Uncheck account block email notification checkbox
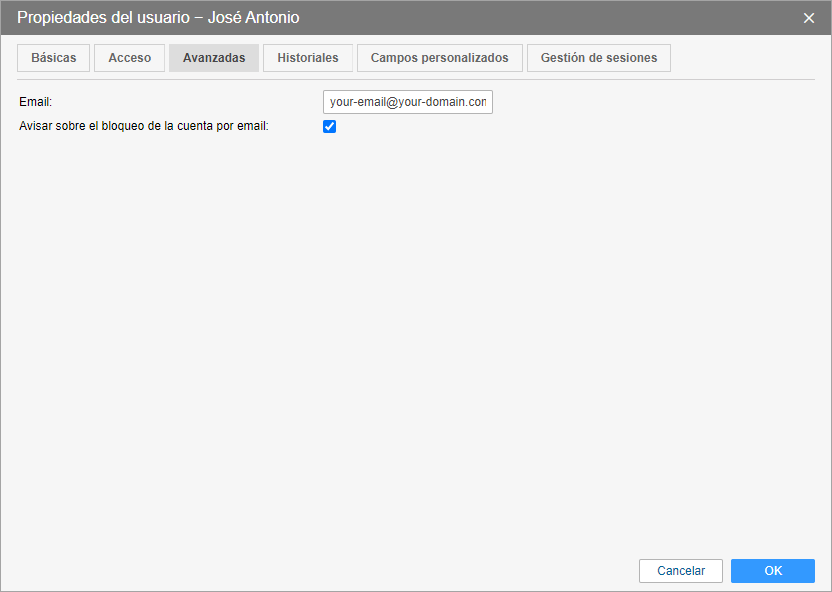This screenshot has height=592, width=832. coord(330,126)
